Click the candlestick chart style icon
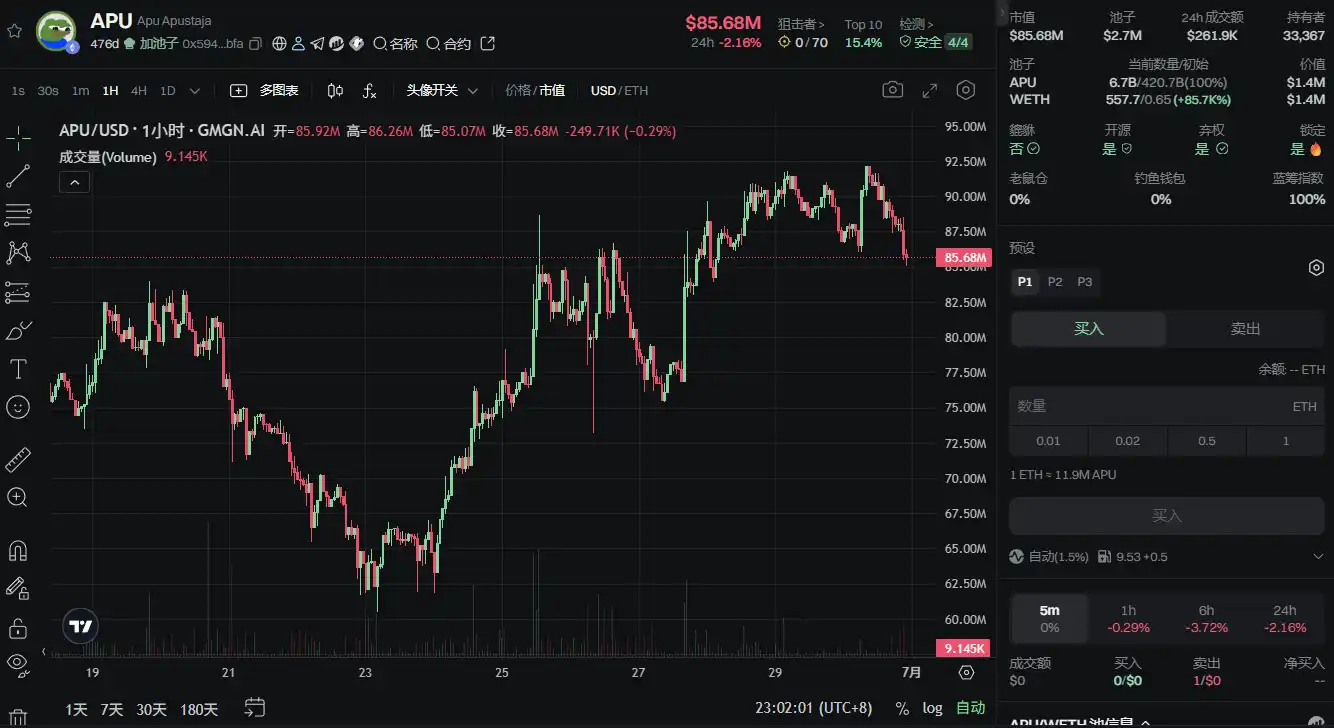 click(335, 91)
